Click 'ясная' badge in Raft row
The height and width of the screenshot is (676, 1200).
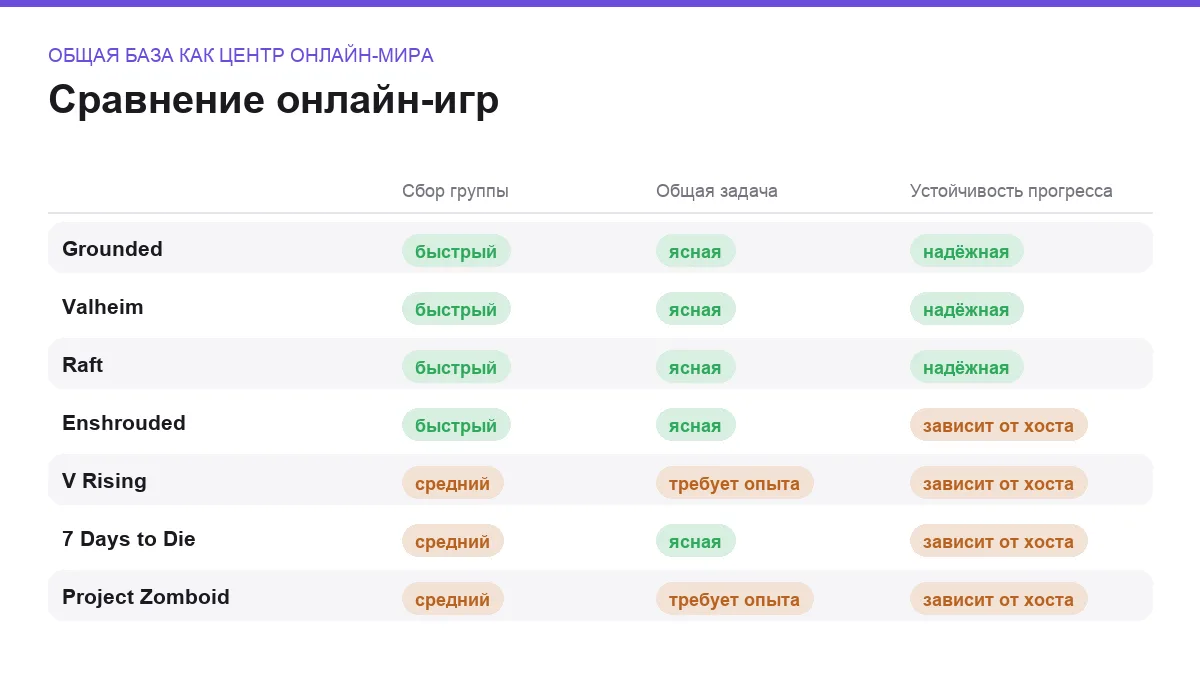[695, 367]
